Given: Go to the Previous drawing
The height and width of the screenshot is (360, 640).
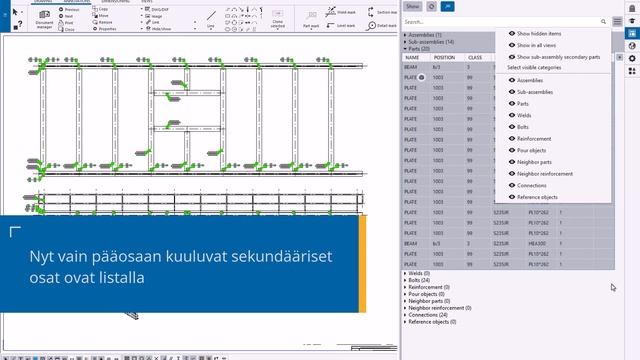Looking at the screenshot, I should click(69, 9).
